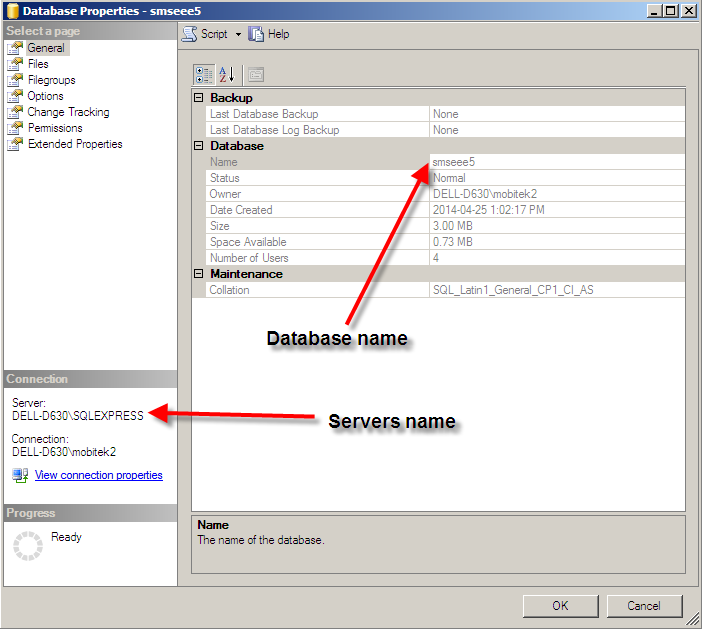This screenshot has height=629, width=702.
Task: Collapse the Backup section
Action: pos(199,98)
